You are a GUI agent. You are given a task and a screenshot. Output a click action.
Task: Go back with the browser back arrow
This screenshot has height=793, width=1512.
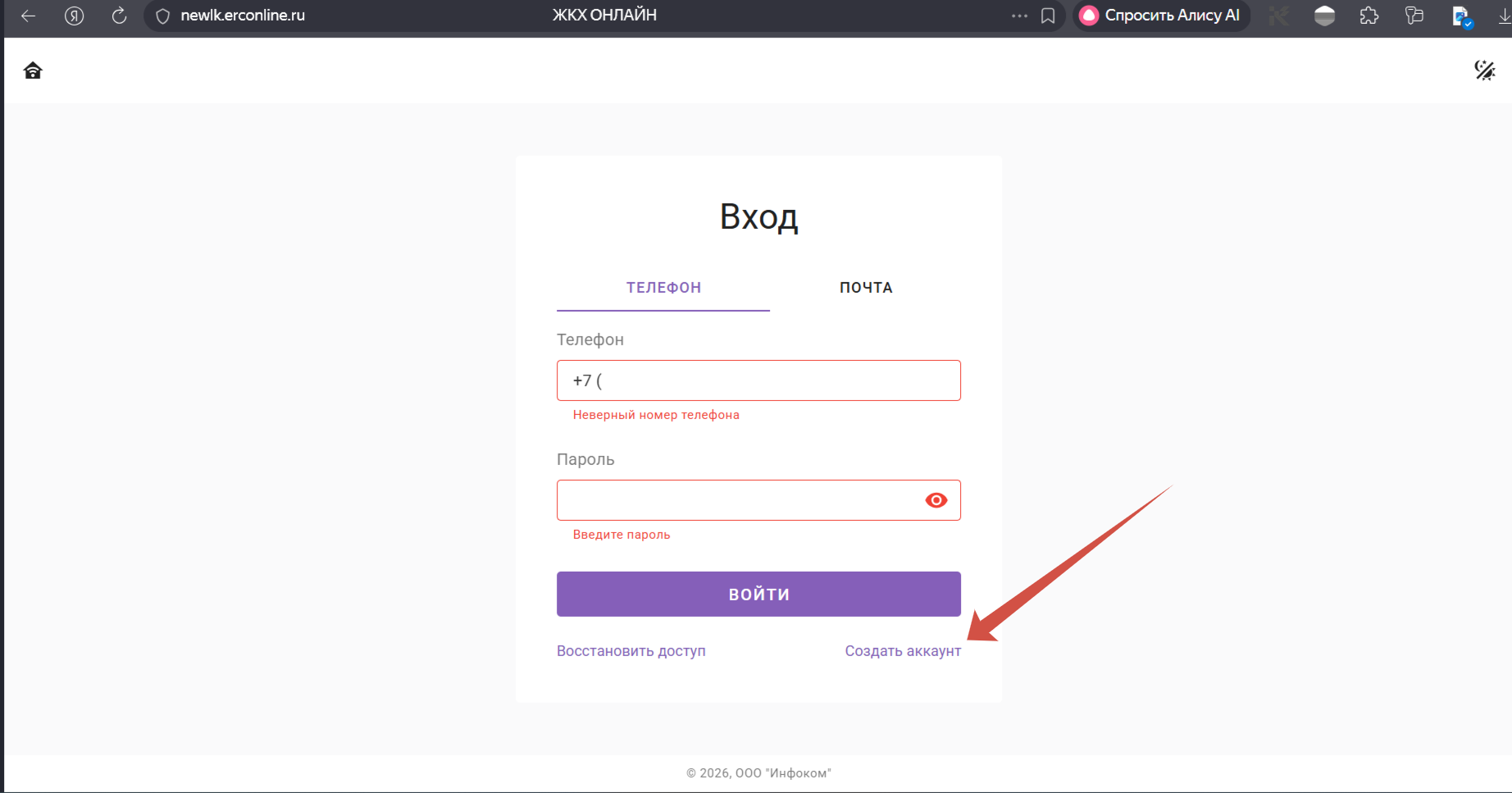(x=29, y=16)
